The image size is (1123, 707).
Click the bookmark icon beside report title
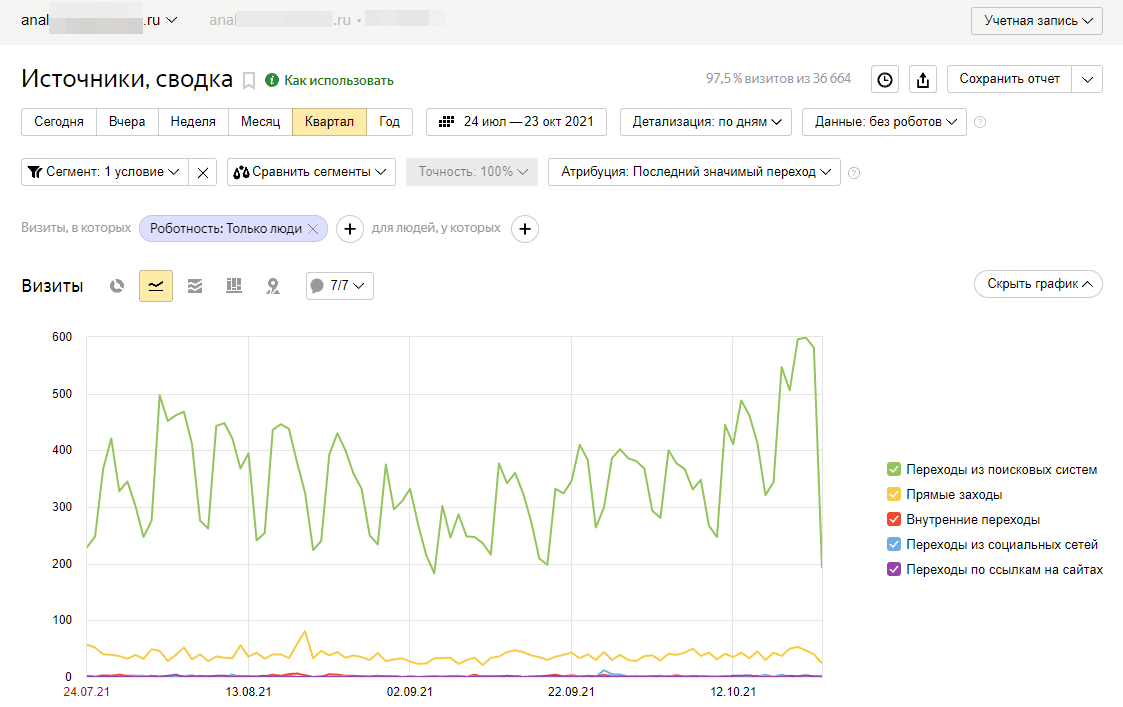pos(249,80)
